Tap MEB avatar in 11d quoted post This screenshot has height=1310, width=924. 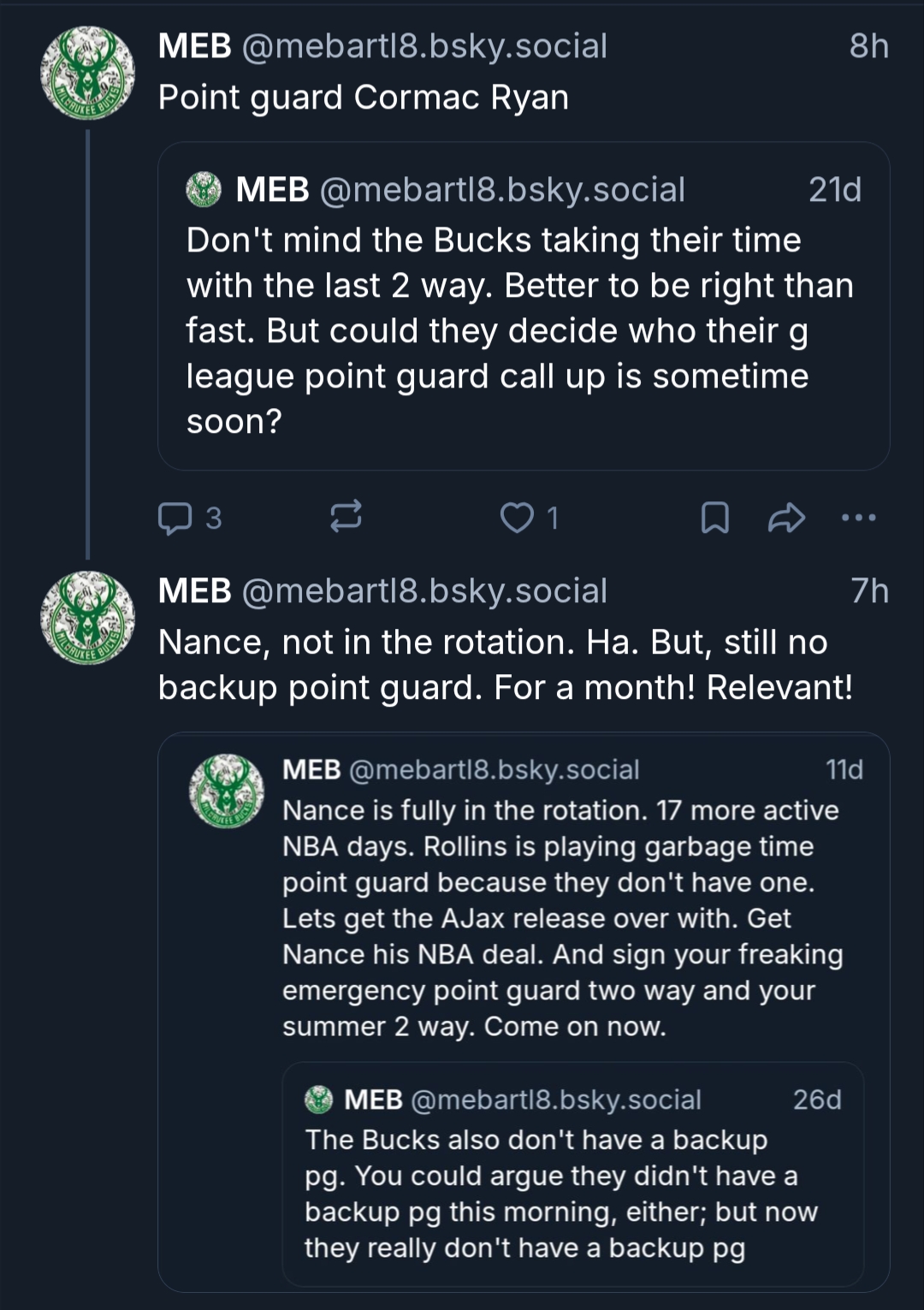(x=226, y=791)
